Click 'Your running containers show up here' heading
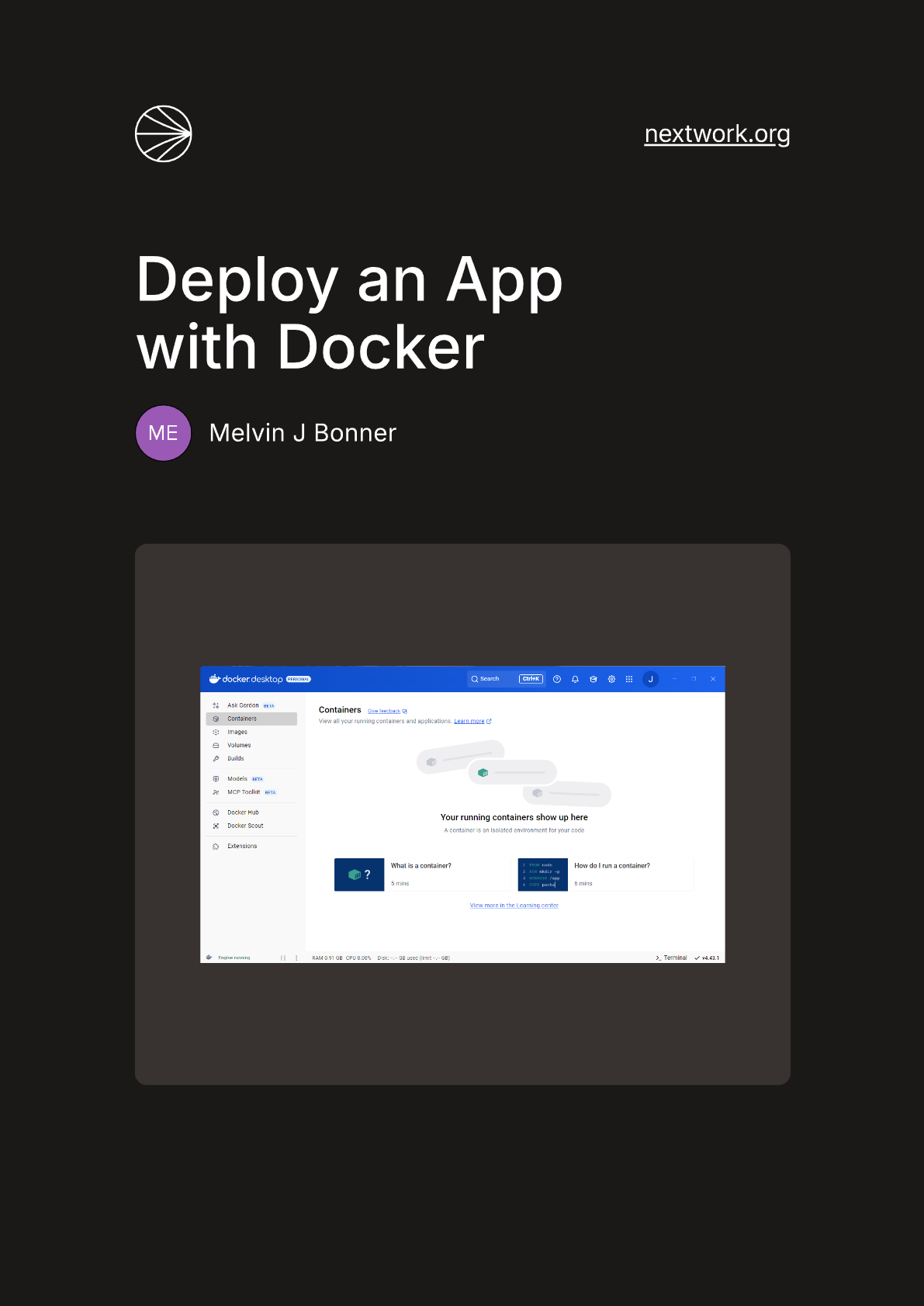924x1306 pixels. [x=514, y=817]
